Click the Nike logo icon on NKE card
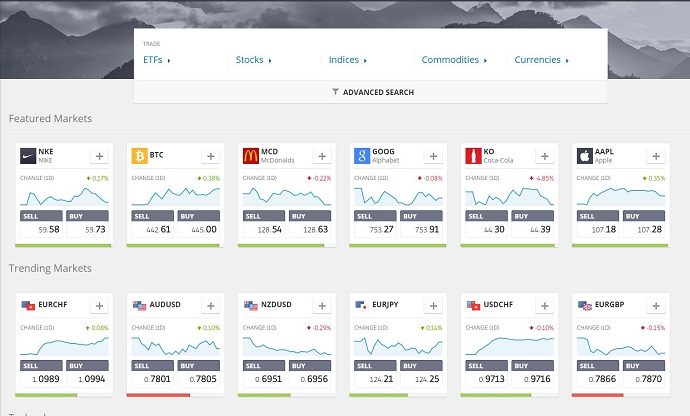The width and height of the screenshot is (690, 416). coord(28,156)
